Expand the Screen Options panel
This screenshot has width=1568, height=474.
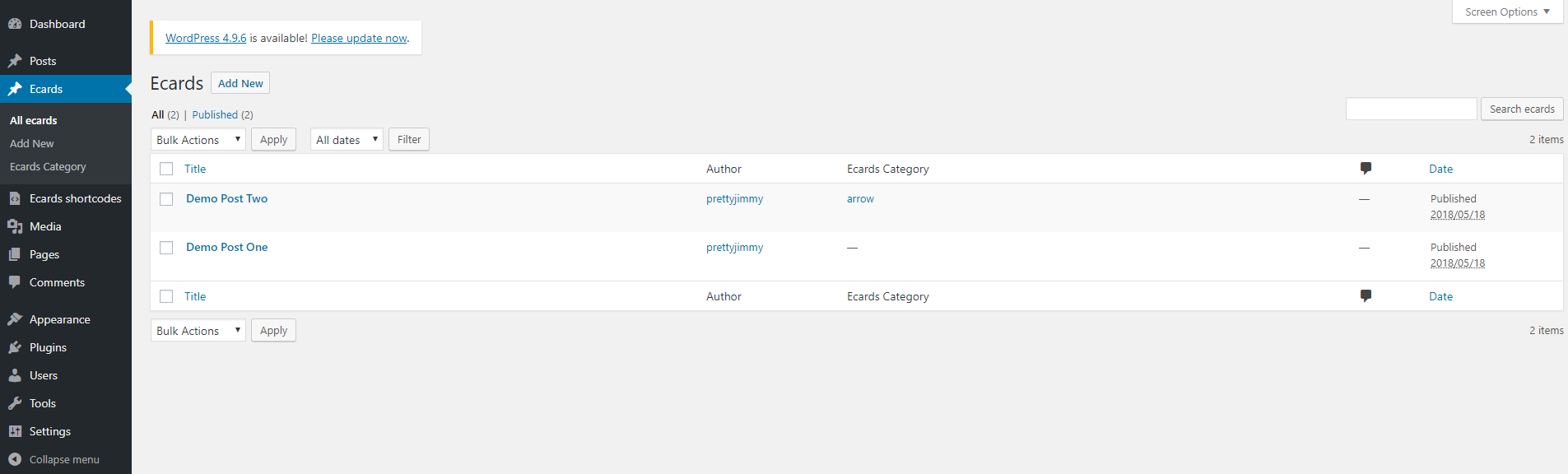[1507, 12]
